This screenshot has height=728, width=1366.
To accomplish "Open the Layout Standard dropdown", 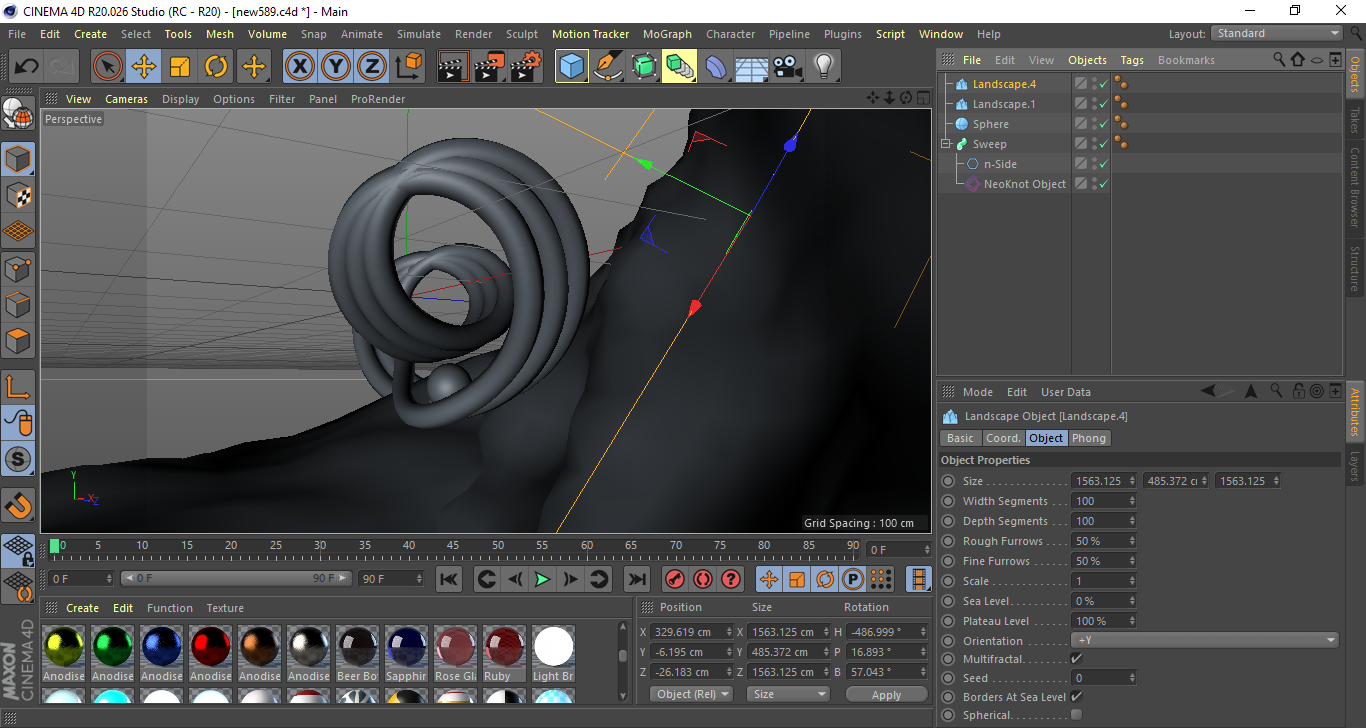I will pos(1277,33).
